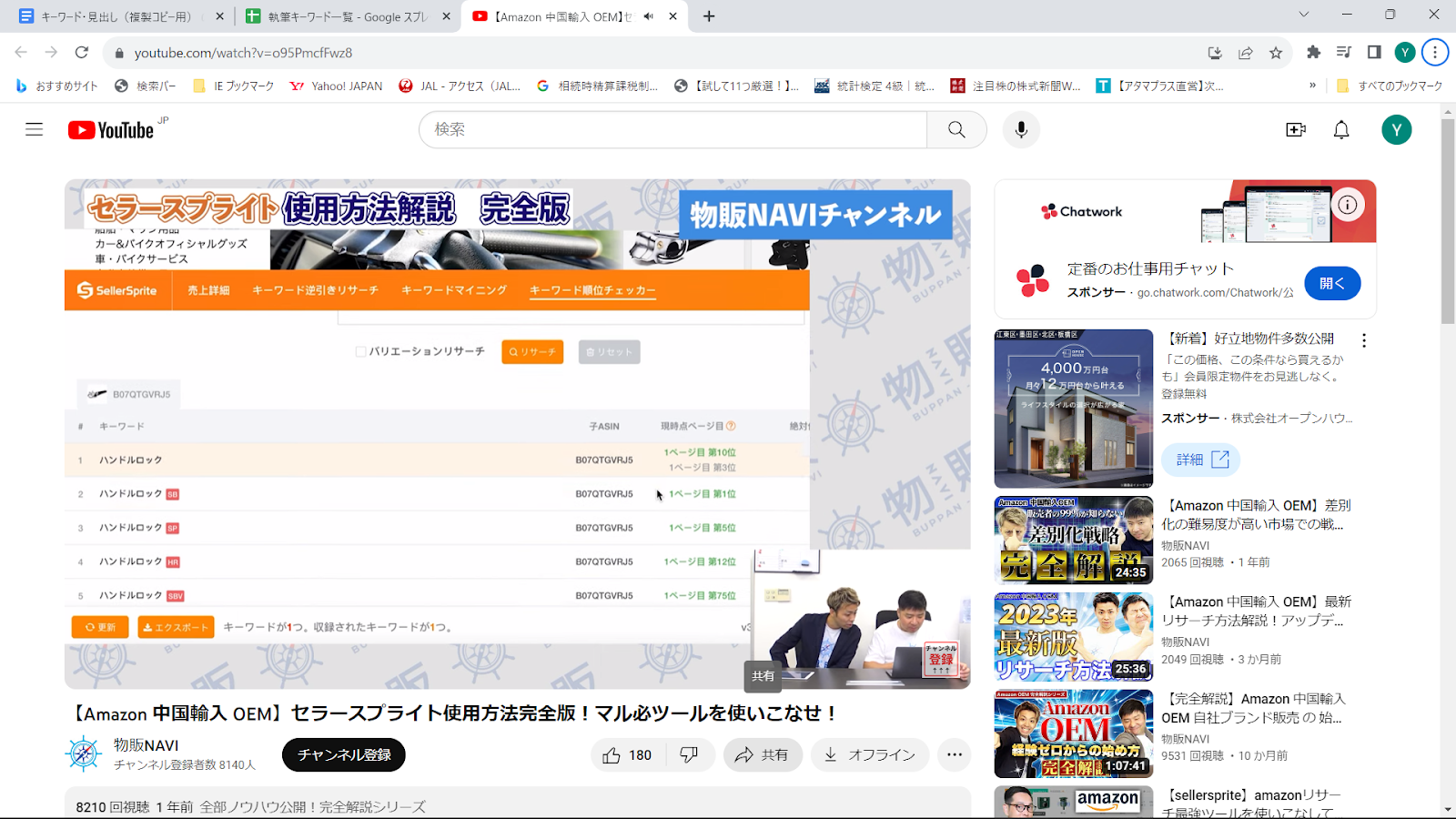Click the YouTube search input field
The width and height of the screenshot is (1456, 819).
pos(673,129)
